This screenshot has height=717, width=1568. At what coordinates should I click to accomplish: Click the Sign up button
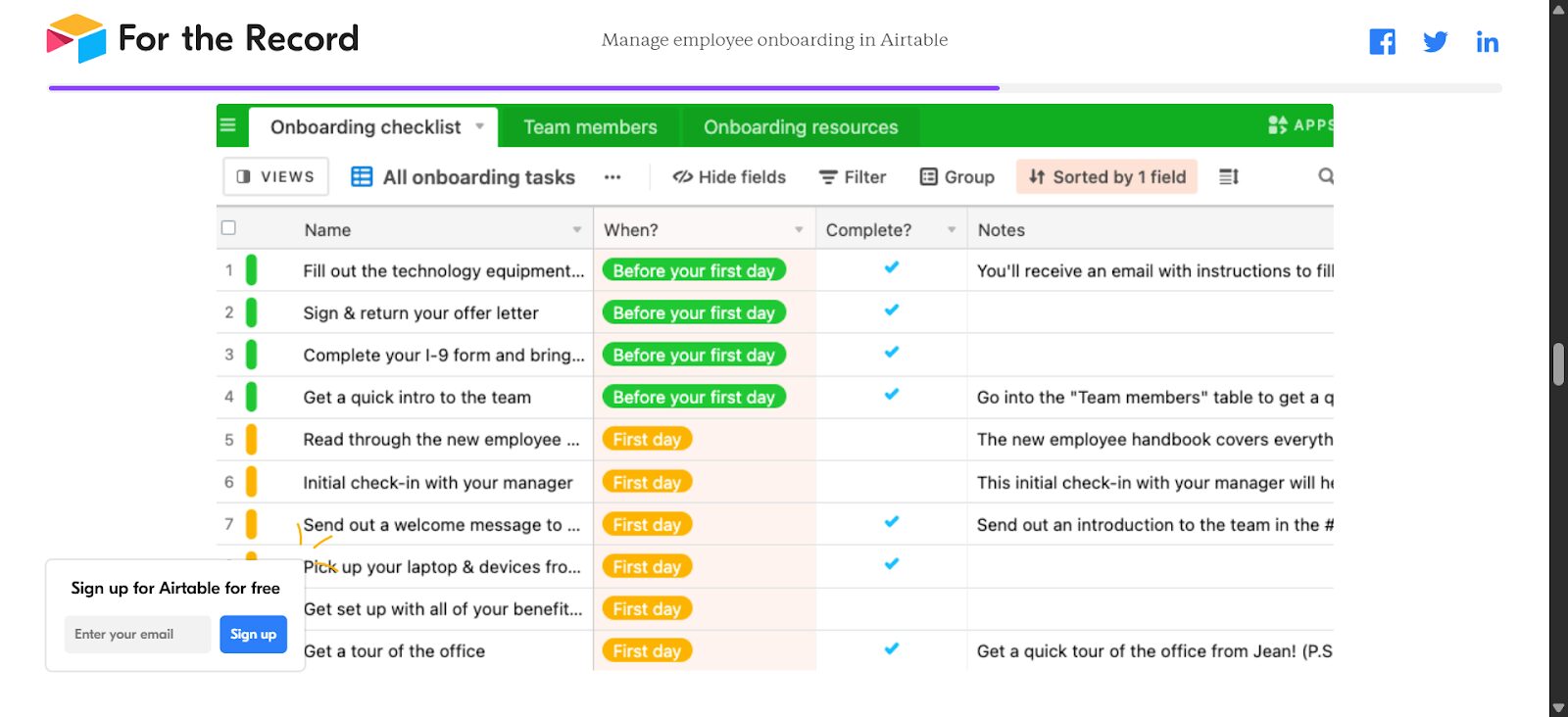pyautogui.click(x=253, y=634)
